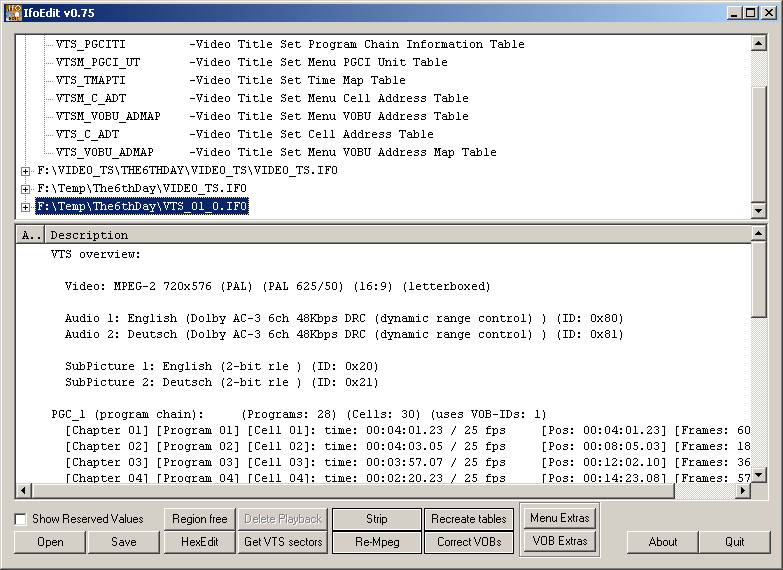
Task: Expand the F:\VIDEO_TS\THE6THDAY\VIDEO_TS\VIDEO_TS.IFO node
Action: pos(25,171)
